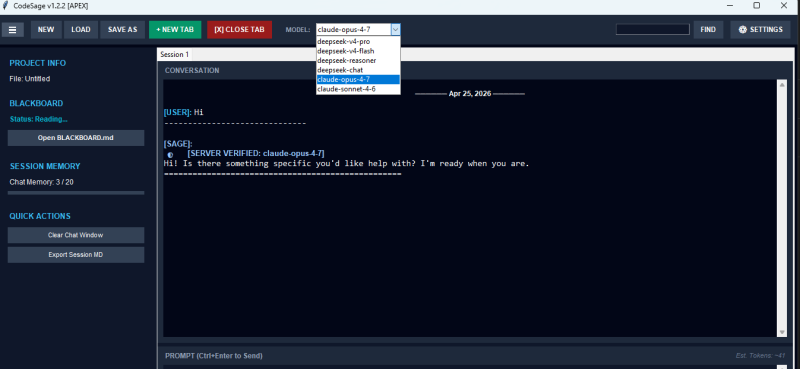Viewport: 800px width, 369px height.
Task: Click the Clear Chat Window button
Action: [76, 235]
